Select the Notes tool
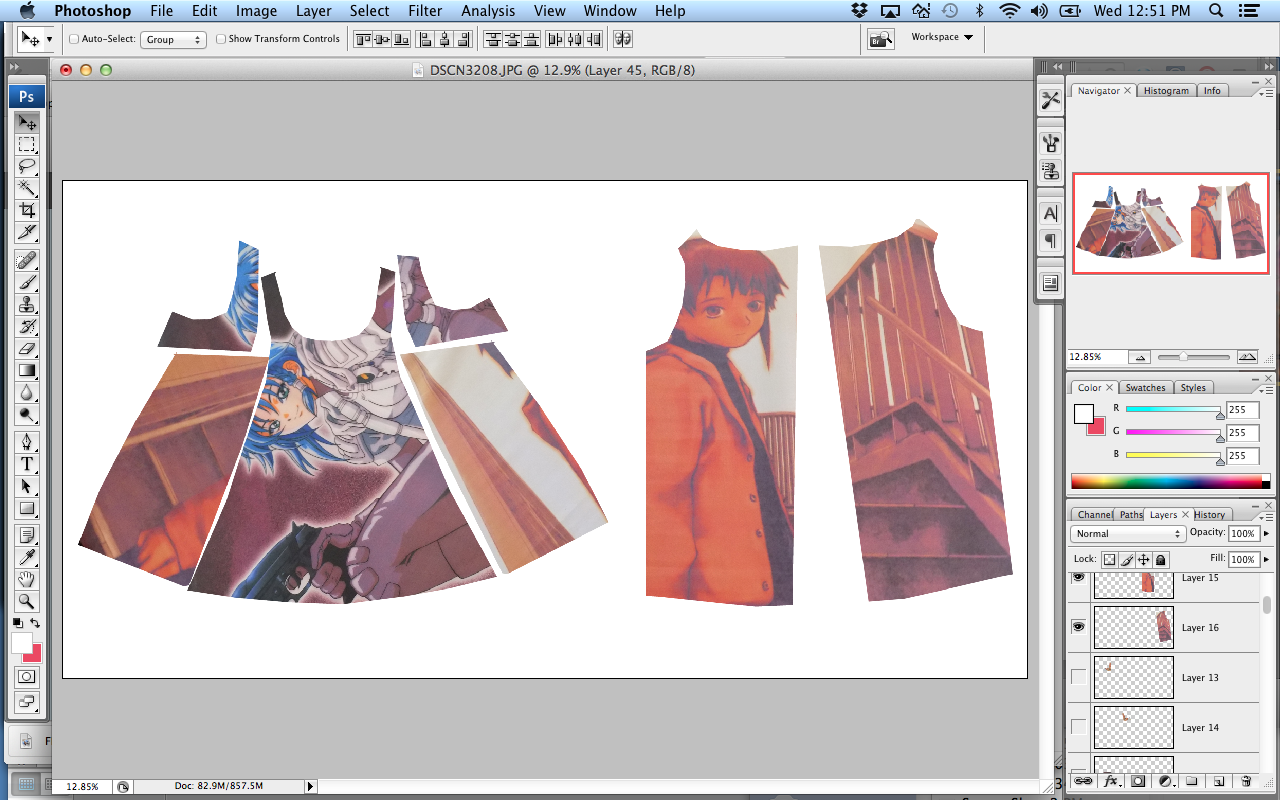The width and height of the screenshot is (1280, 800). pyautogui.click(x=27, y=535)
